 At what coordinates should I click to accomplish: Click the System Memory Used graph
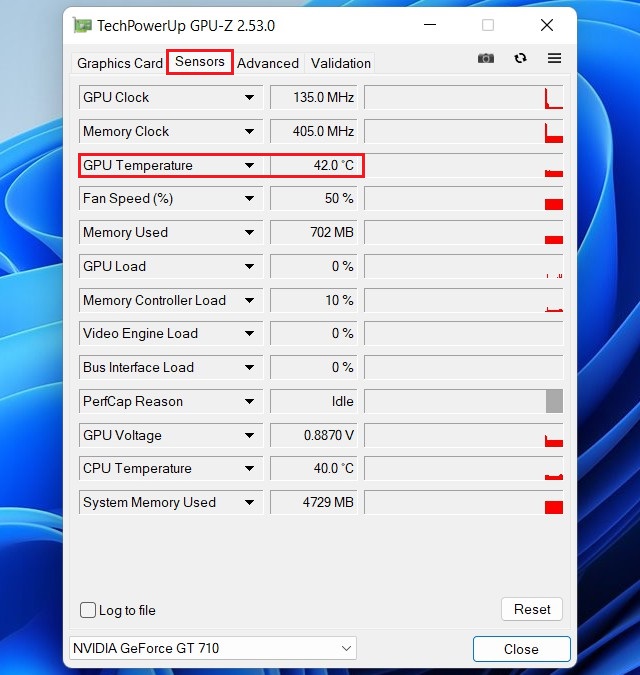click(464, 502)
